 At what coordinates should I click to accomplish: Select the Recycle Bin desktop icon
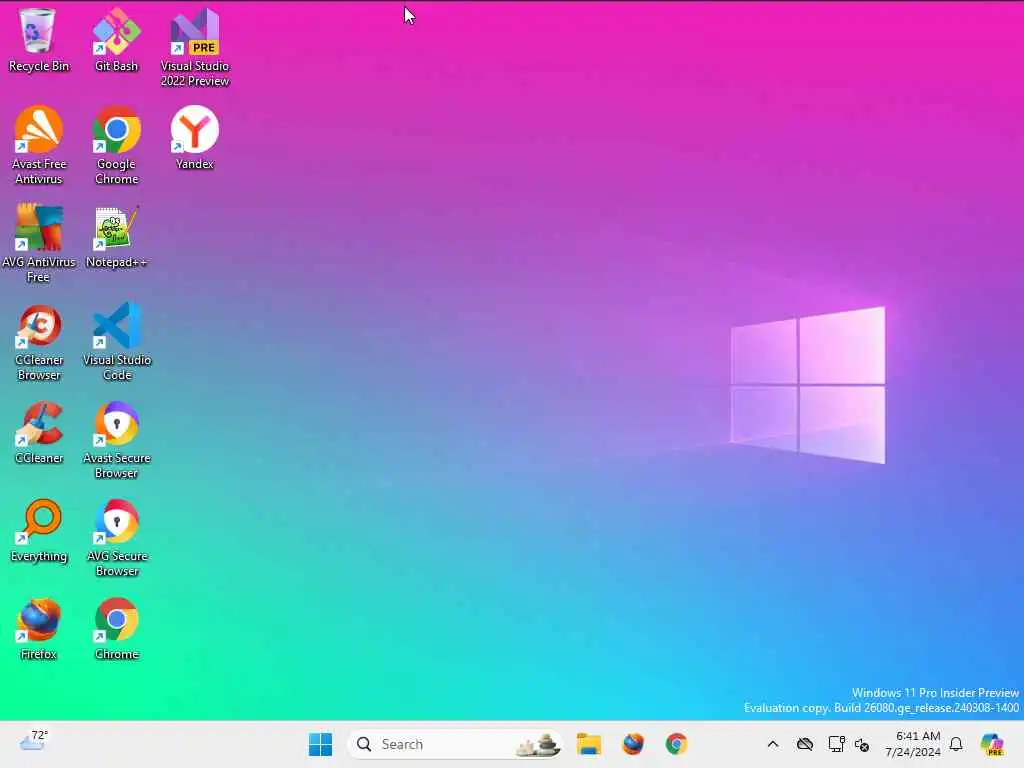tap(38, 39)
